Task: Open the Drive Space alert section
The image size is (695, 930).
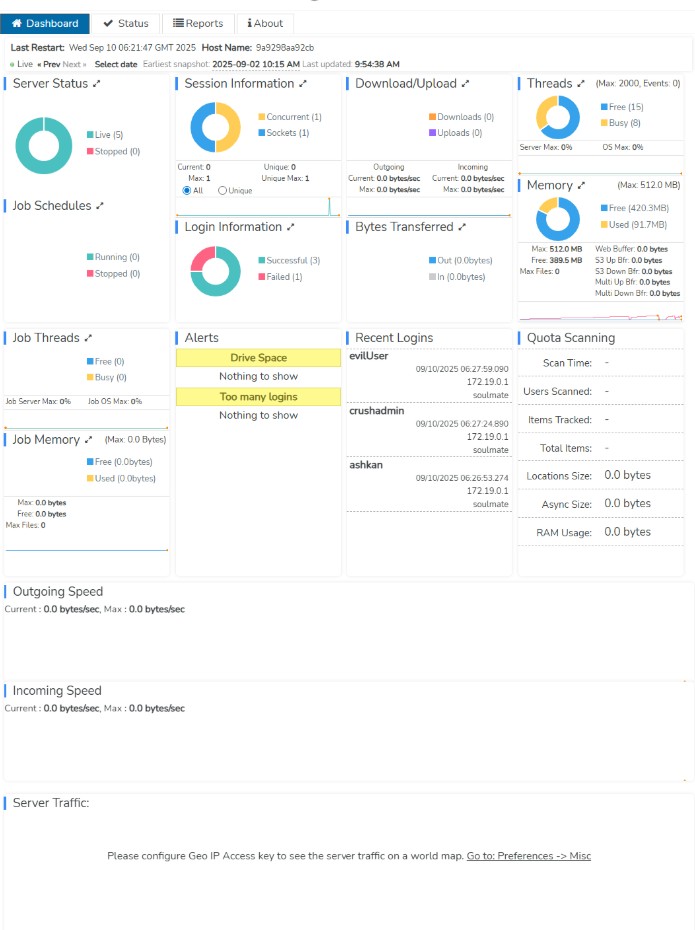Action: pos(258,358)
